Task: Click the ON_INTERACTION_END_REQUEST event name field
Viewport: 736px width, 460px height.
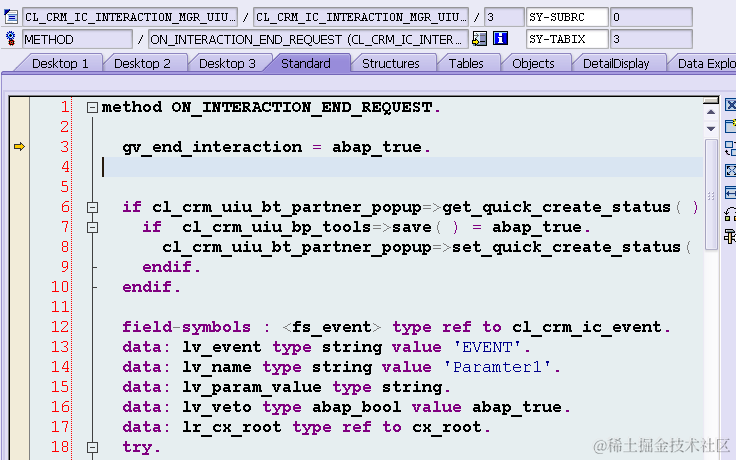Action: click(308, 39)
